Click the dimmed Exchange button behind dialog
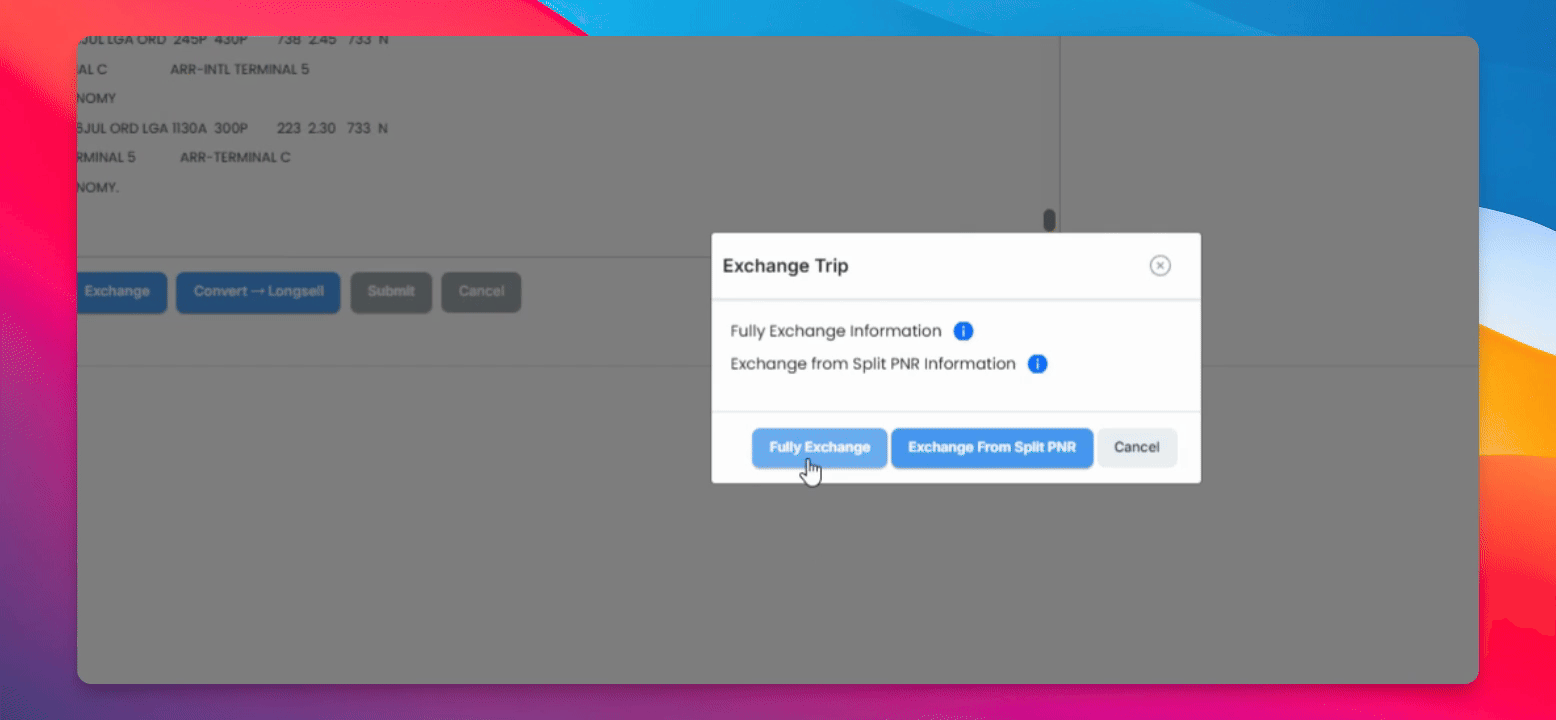The image size is (1556, 720). coord(121,292)
